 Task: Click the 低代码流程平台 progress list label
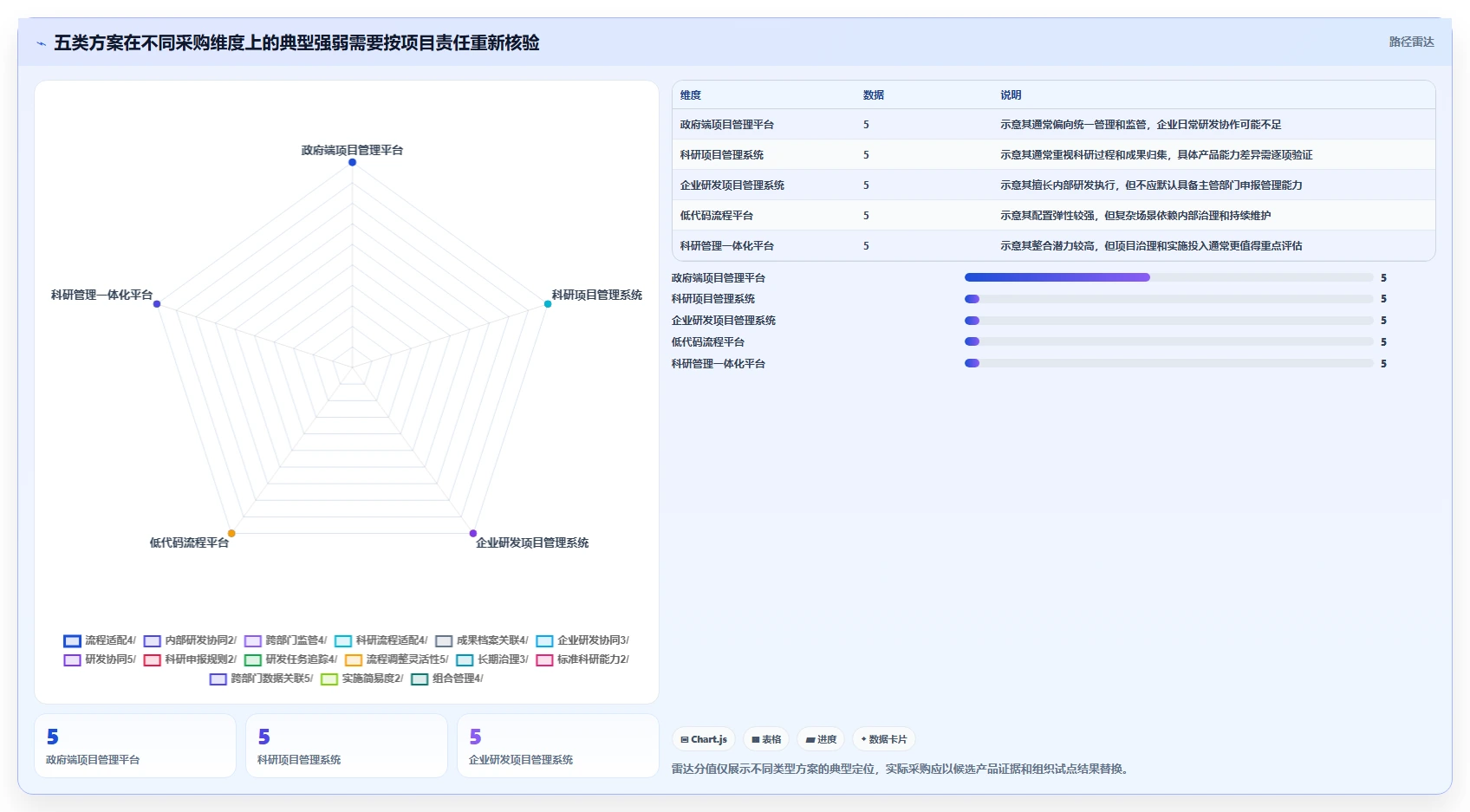(708, 342)
